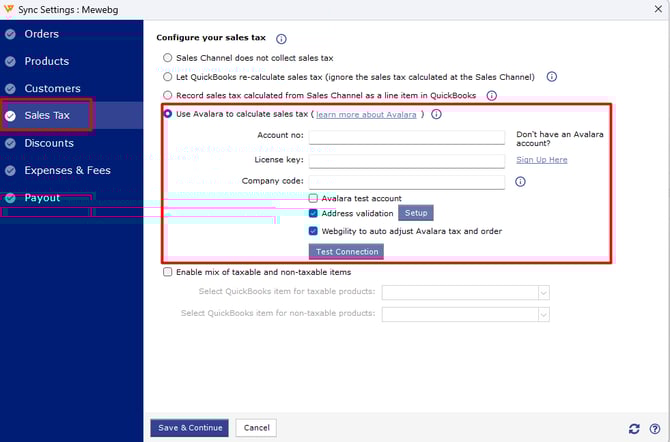Close the Sync Settings dialog
This screenshot has height=442, width=670.
coord(658,9)
